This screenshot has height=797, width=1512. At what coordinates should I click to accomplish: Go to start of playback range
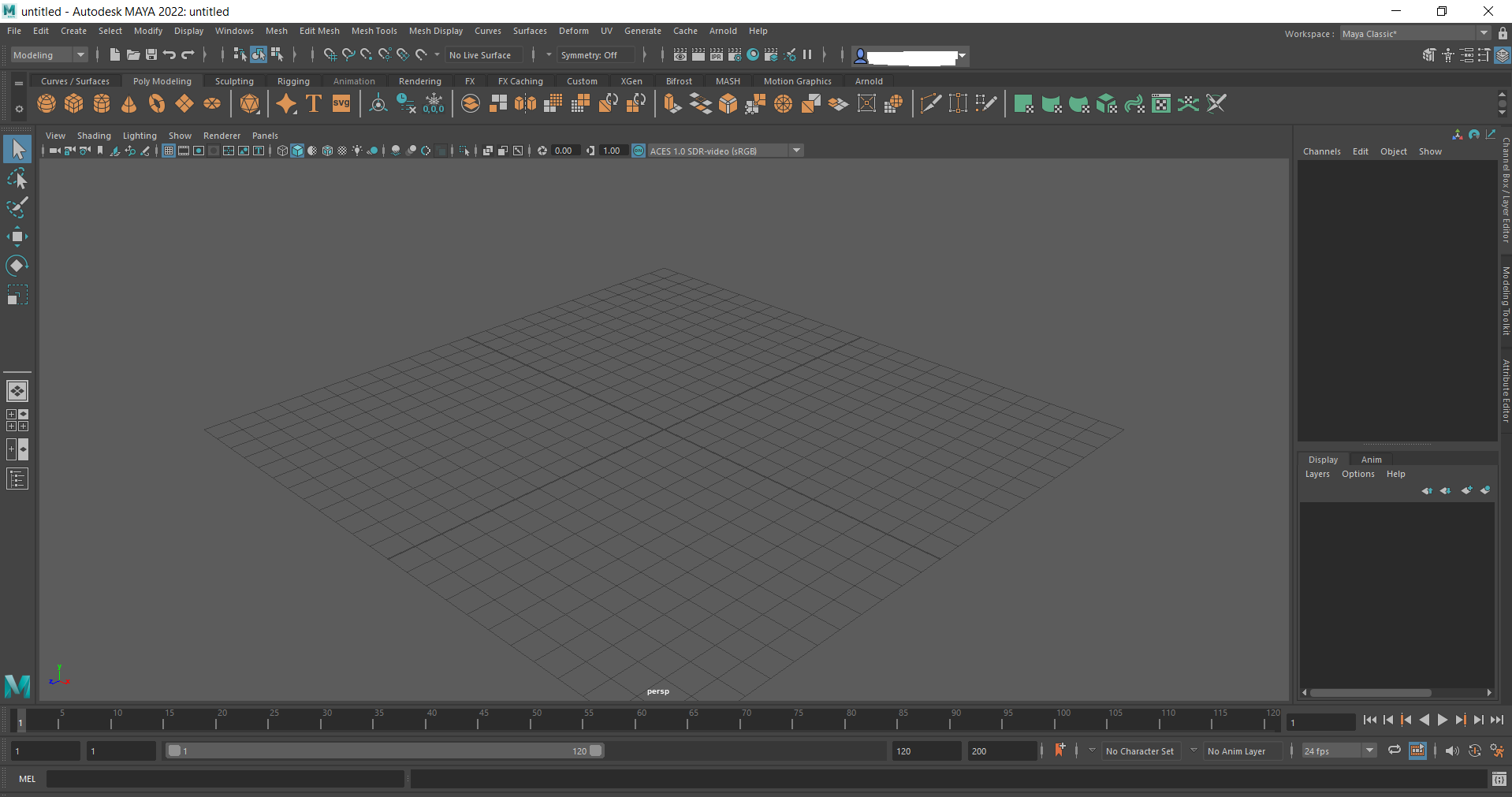click(1370, 720)
